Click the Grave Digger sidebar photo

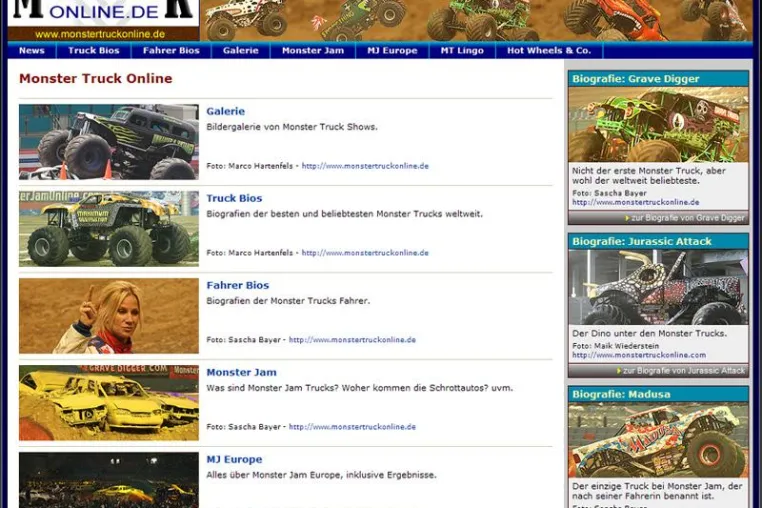coord(658,125)
